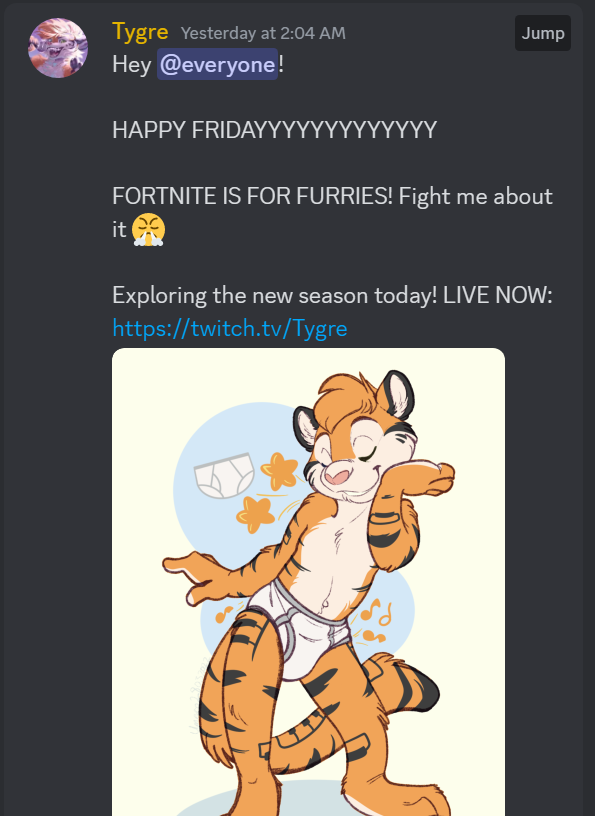Image resolution: width=595 pixels, height=816 pixels.
Task: Click the small music note left of tiger's hip
Action: 224,614
